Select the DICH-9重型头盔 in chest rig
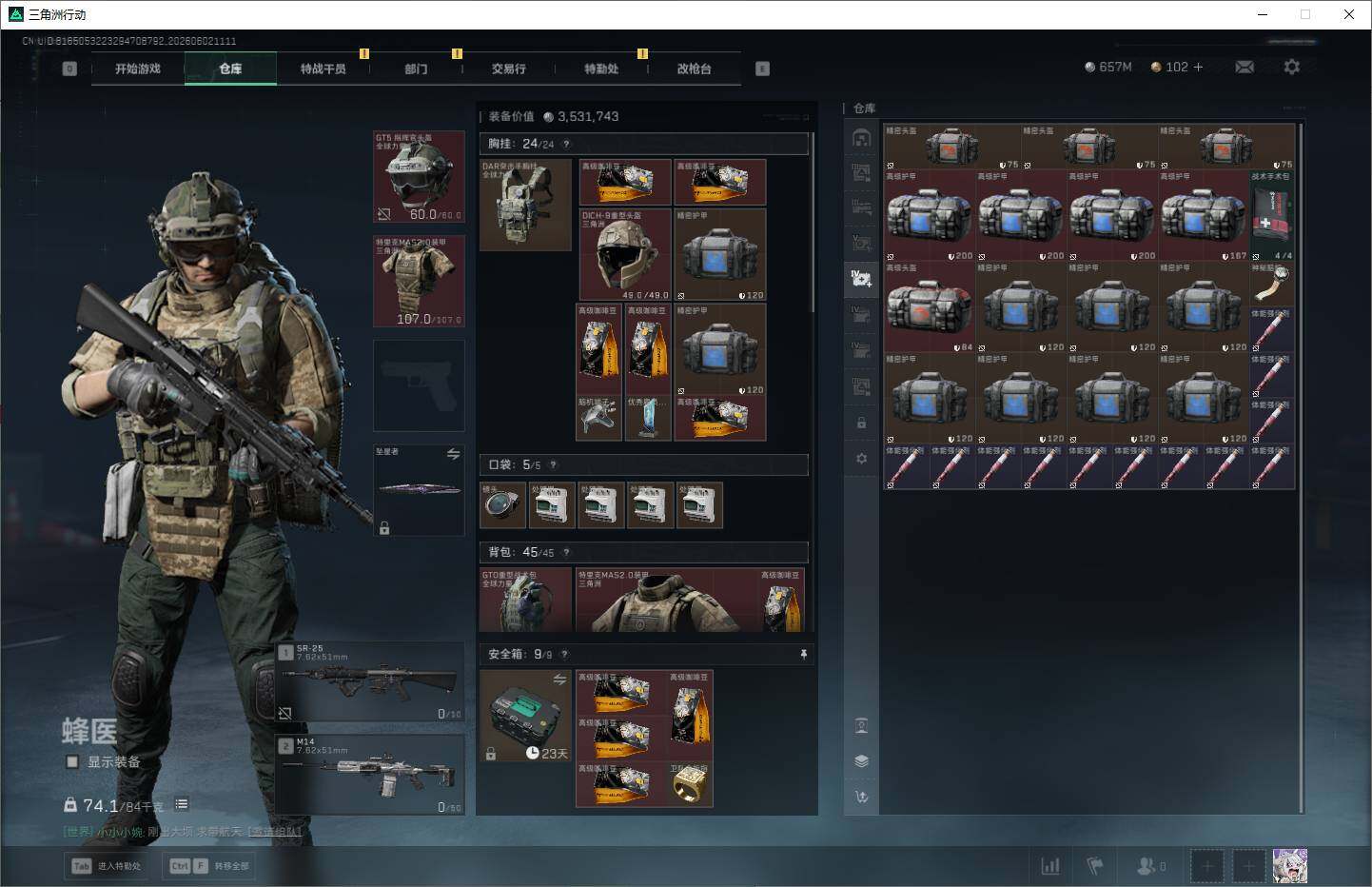The image size is (1372, 887). [x=624, y=255]
